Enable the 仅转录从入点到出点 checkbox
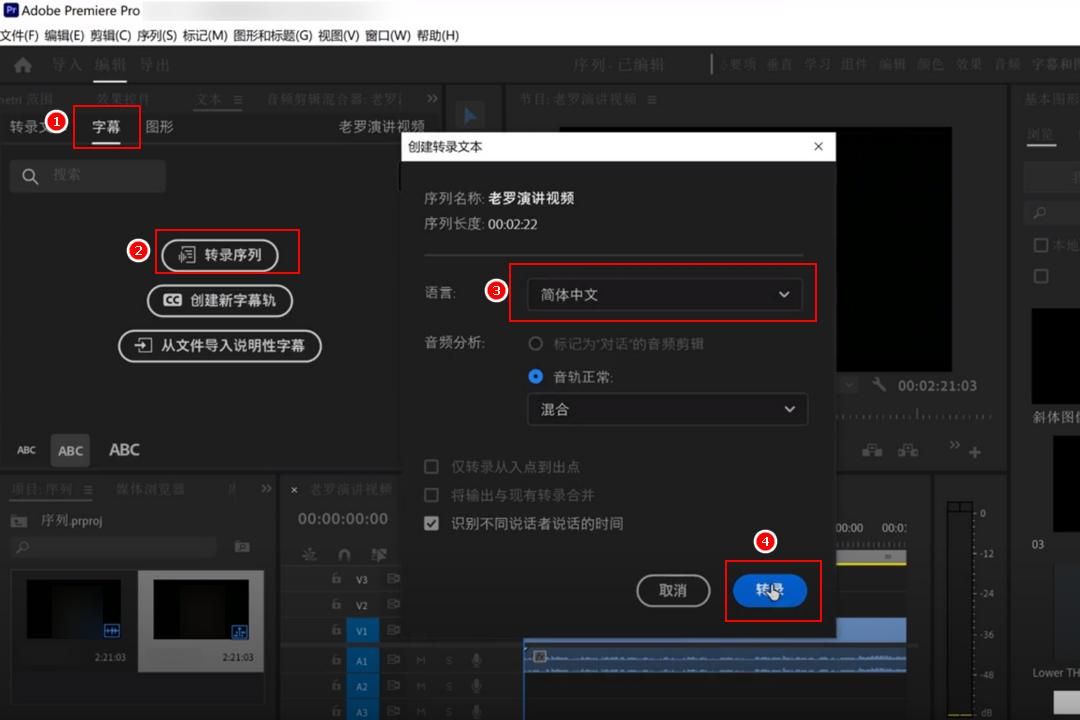Viewport: 1080px width, 720px height. point(432,466)
